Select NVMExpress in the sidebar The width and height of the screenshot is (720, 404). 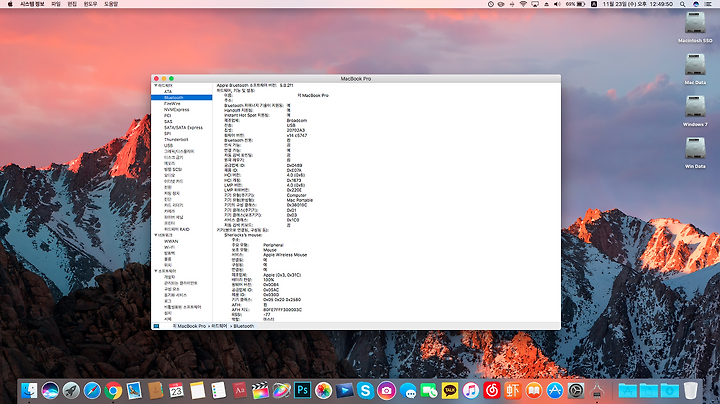(177, 110)
